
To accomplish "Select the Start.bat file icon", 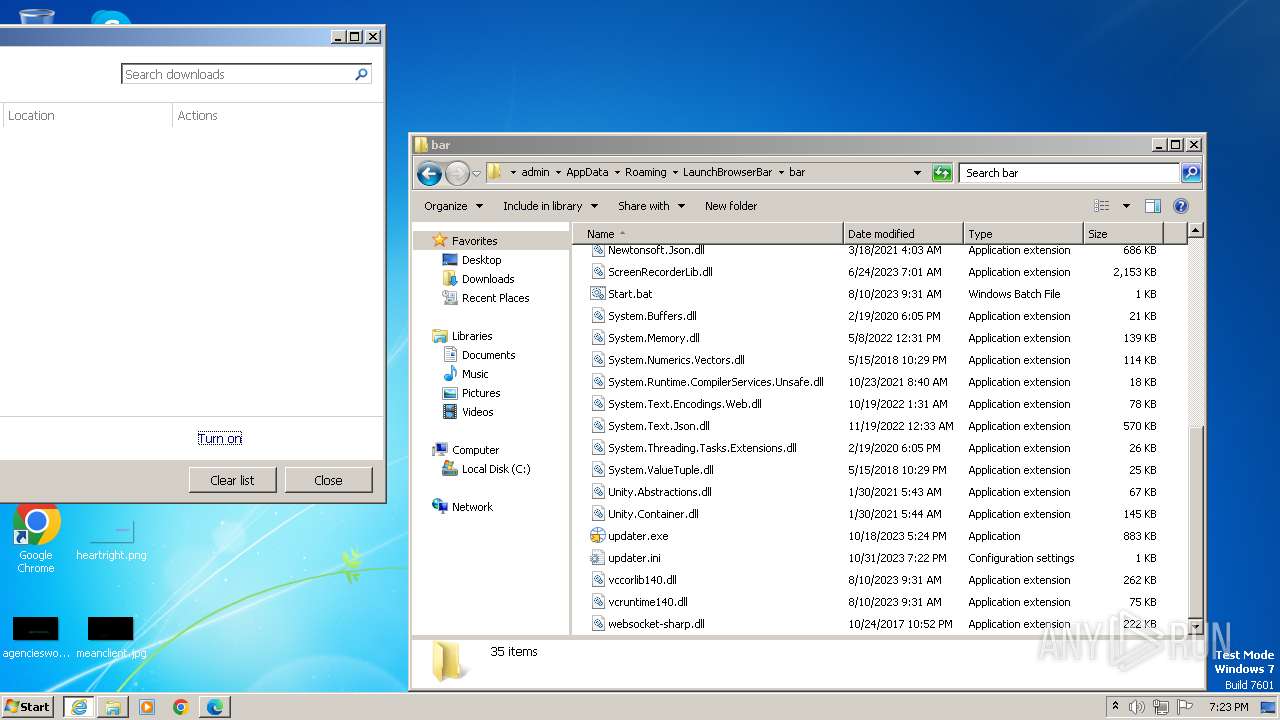I will coord(598,294).
